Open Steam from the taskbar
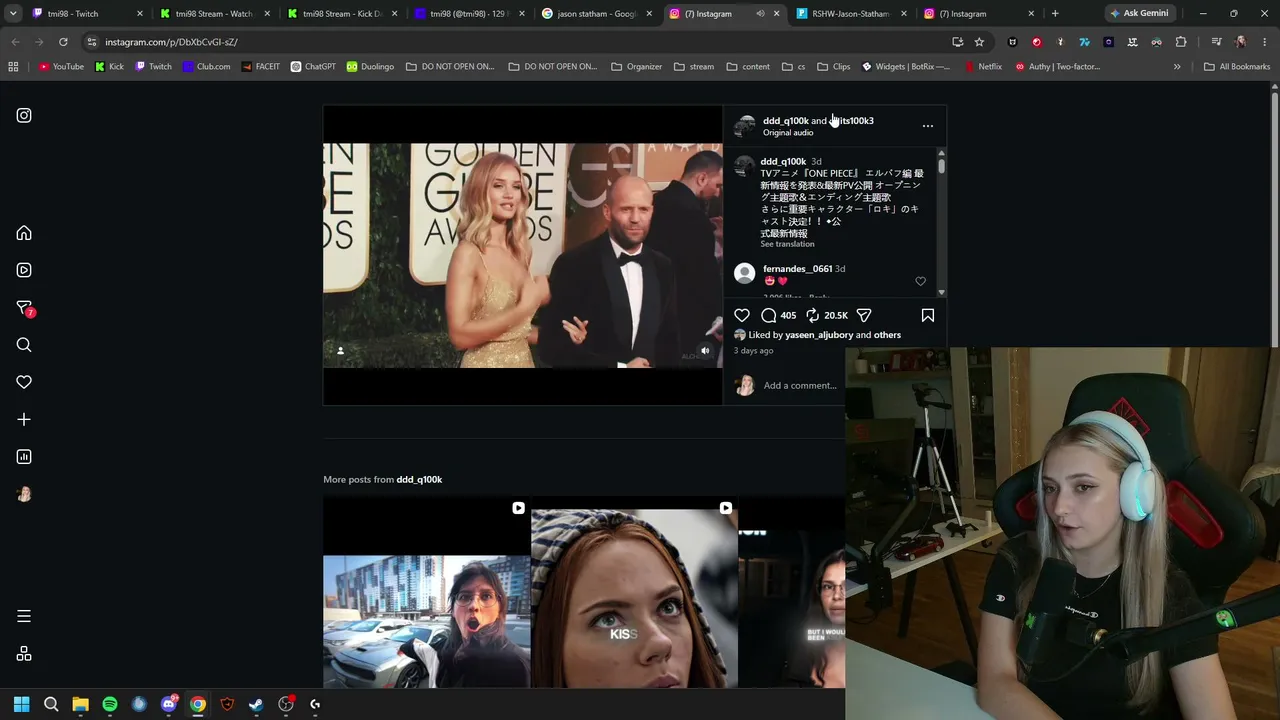This screenshot has width=1280, height=720. [256, 704]
